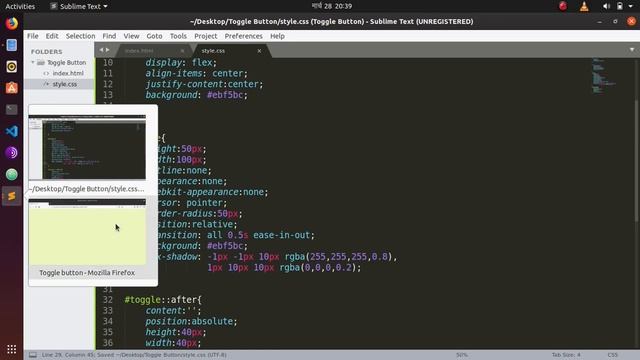Open the Terminal dock icon
The width and height of the screenshot is (640, 360).
click(11, 109)
